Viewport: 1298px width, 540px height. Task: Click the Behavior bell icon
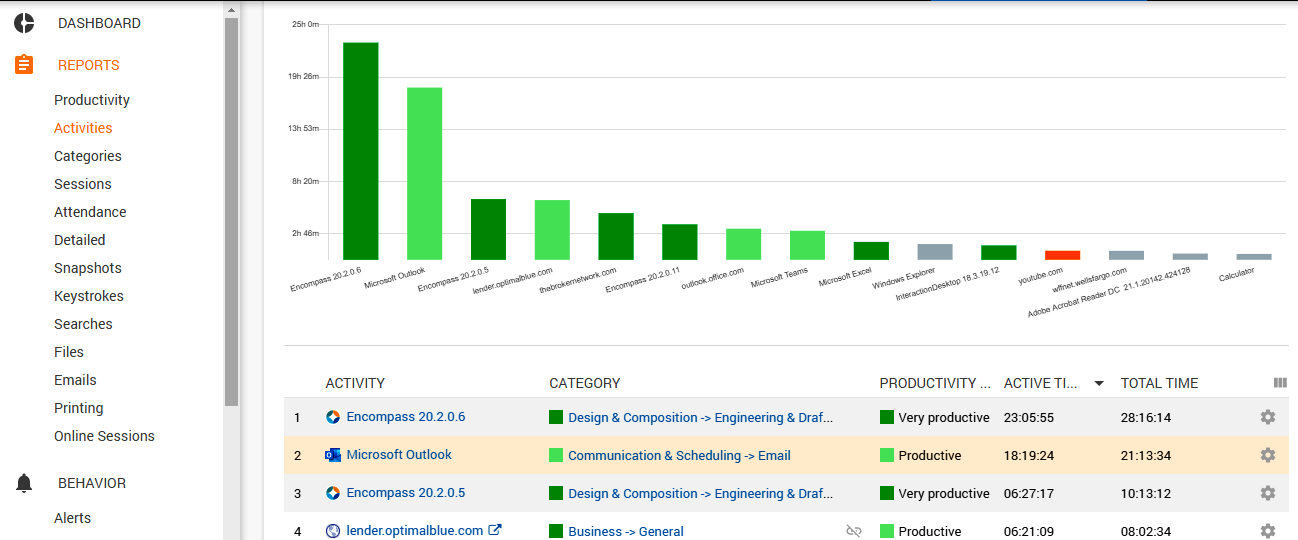point(24,483)
